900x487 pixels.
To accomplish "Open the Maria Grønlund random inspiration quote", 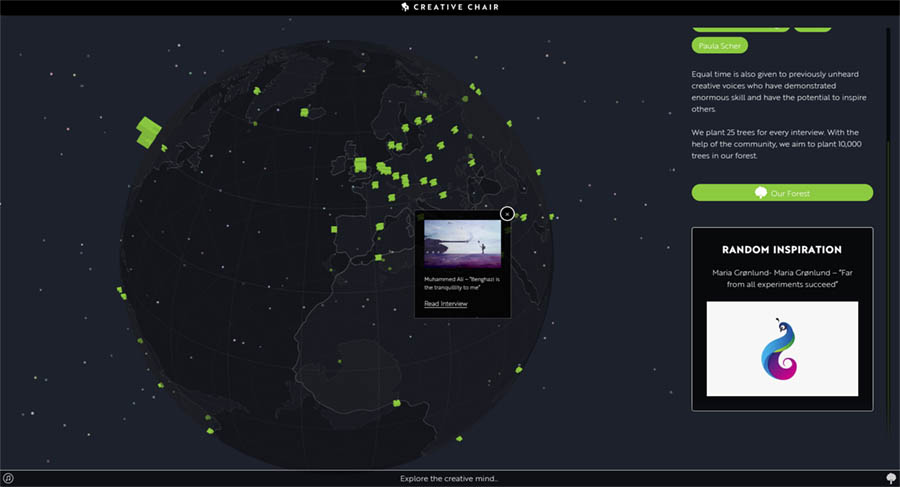I will click(x=782, y=278).
